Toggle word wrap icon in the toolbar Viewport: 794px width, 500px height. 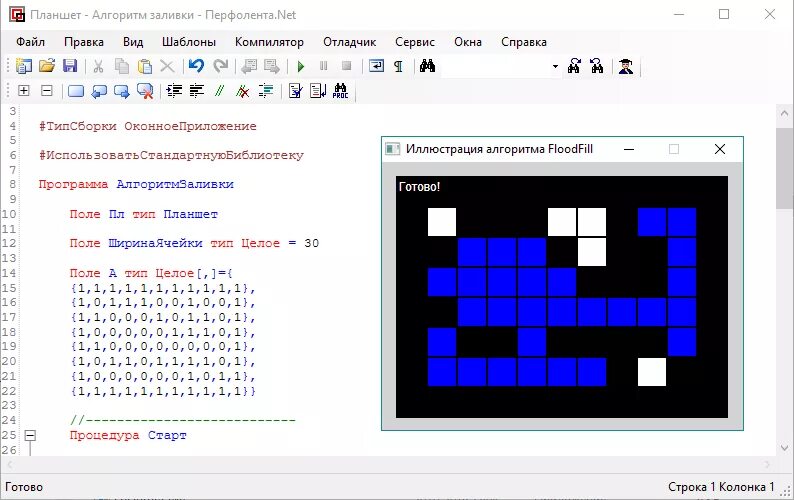(376, 66)
